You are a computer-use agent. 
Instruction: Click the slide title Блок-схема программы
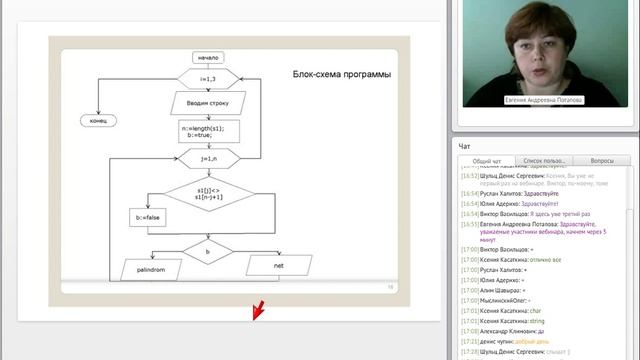[342, 74]
